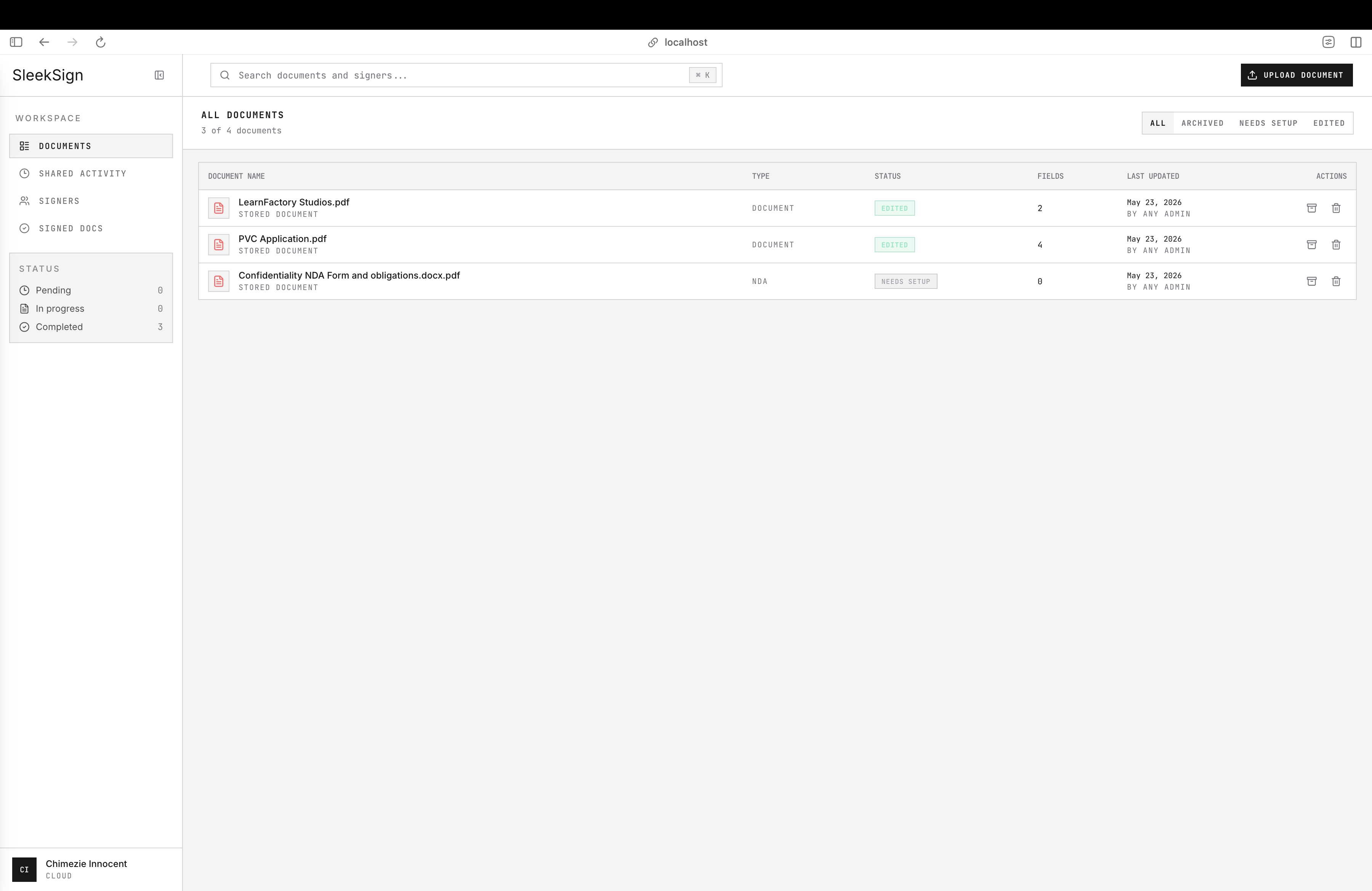Collapse the SleekSign sidebar panel icon

tap(159, 75)
